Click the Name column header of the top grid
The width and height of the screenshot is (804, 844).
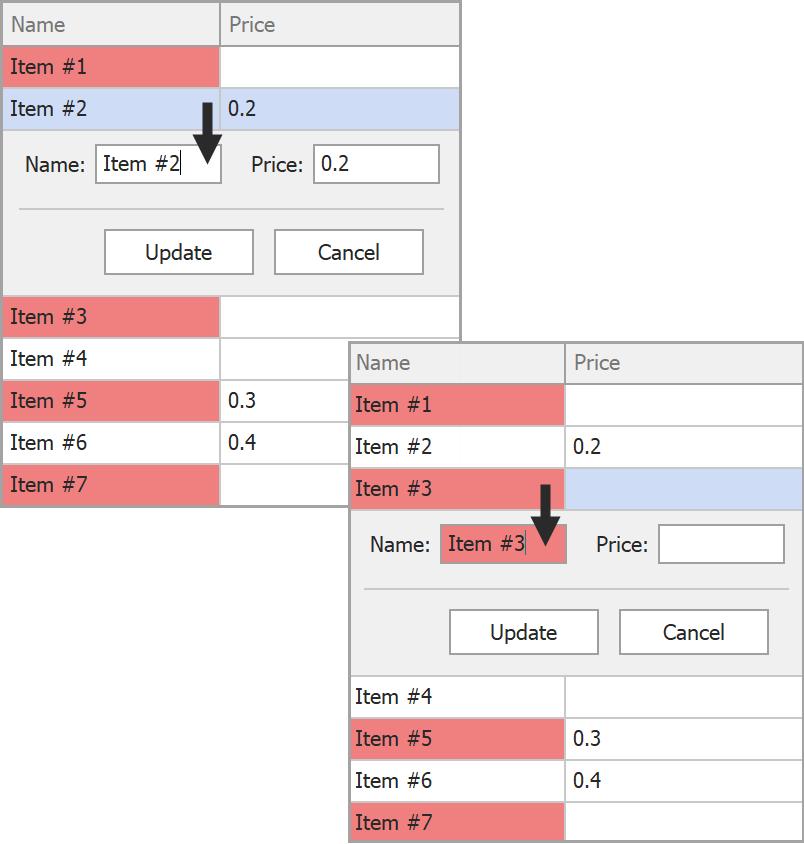click(x=110, y=23)
